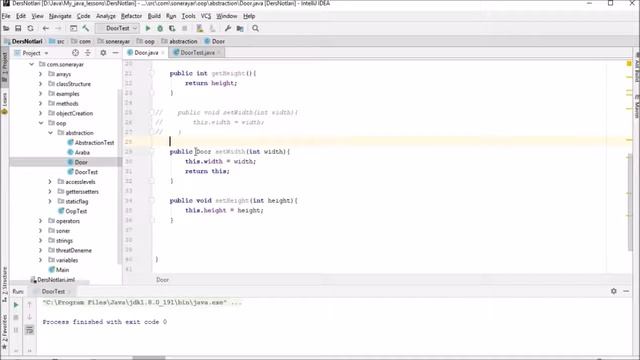
Task: Click the Door breadcrumb in navigation bar
Action: coord(215,41)
